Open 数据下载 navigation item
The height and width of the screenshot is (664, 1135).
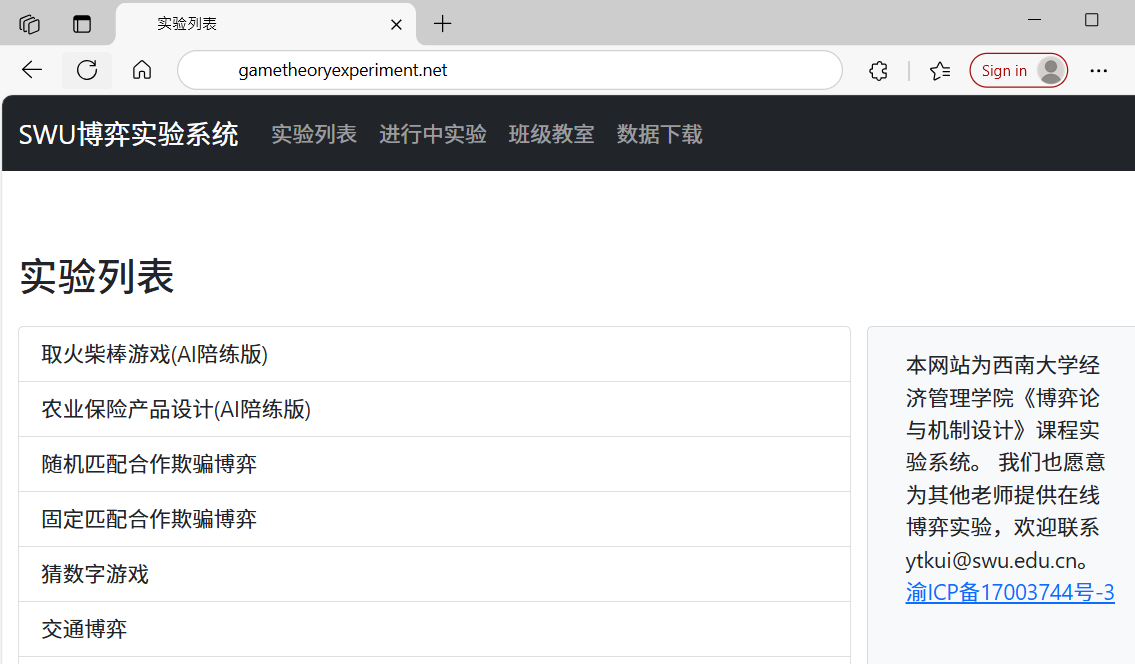coord(659,134)
